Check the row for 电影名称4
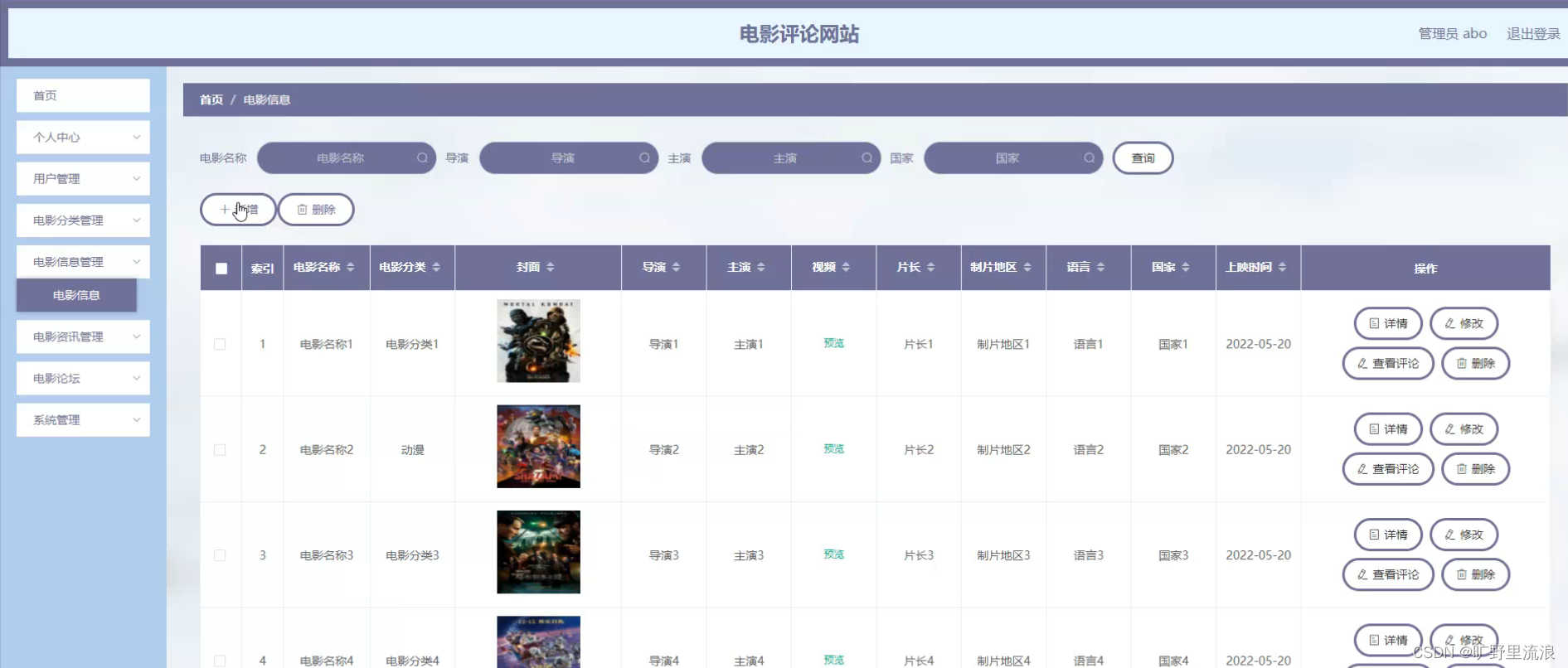 [220, 661]
